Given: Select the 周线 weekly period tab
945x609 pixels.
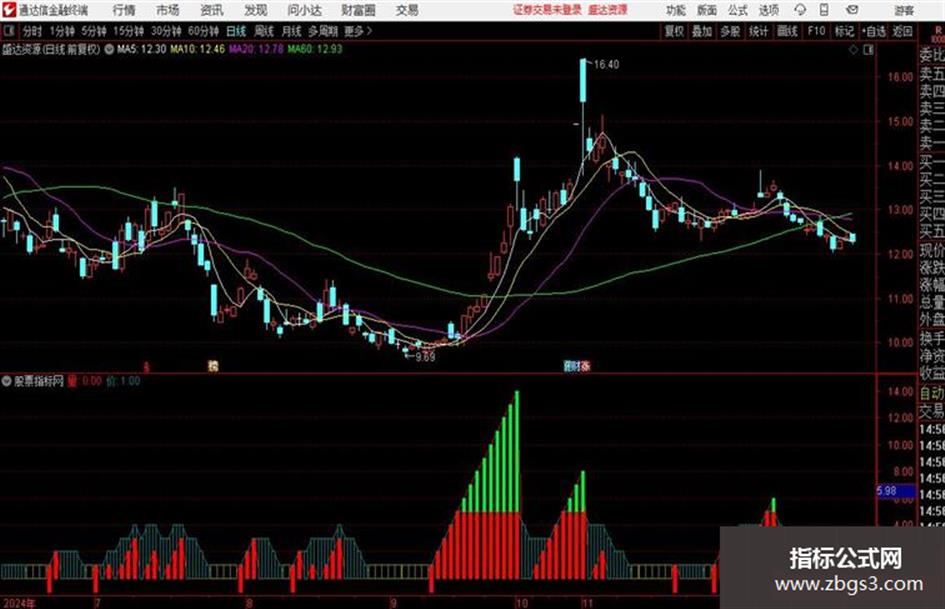Looking at the screenshot, I should [x=264, y=31].
